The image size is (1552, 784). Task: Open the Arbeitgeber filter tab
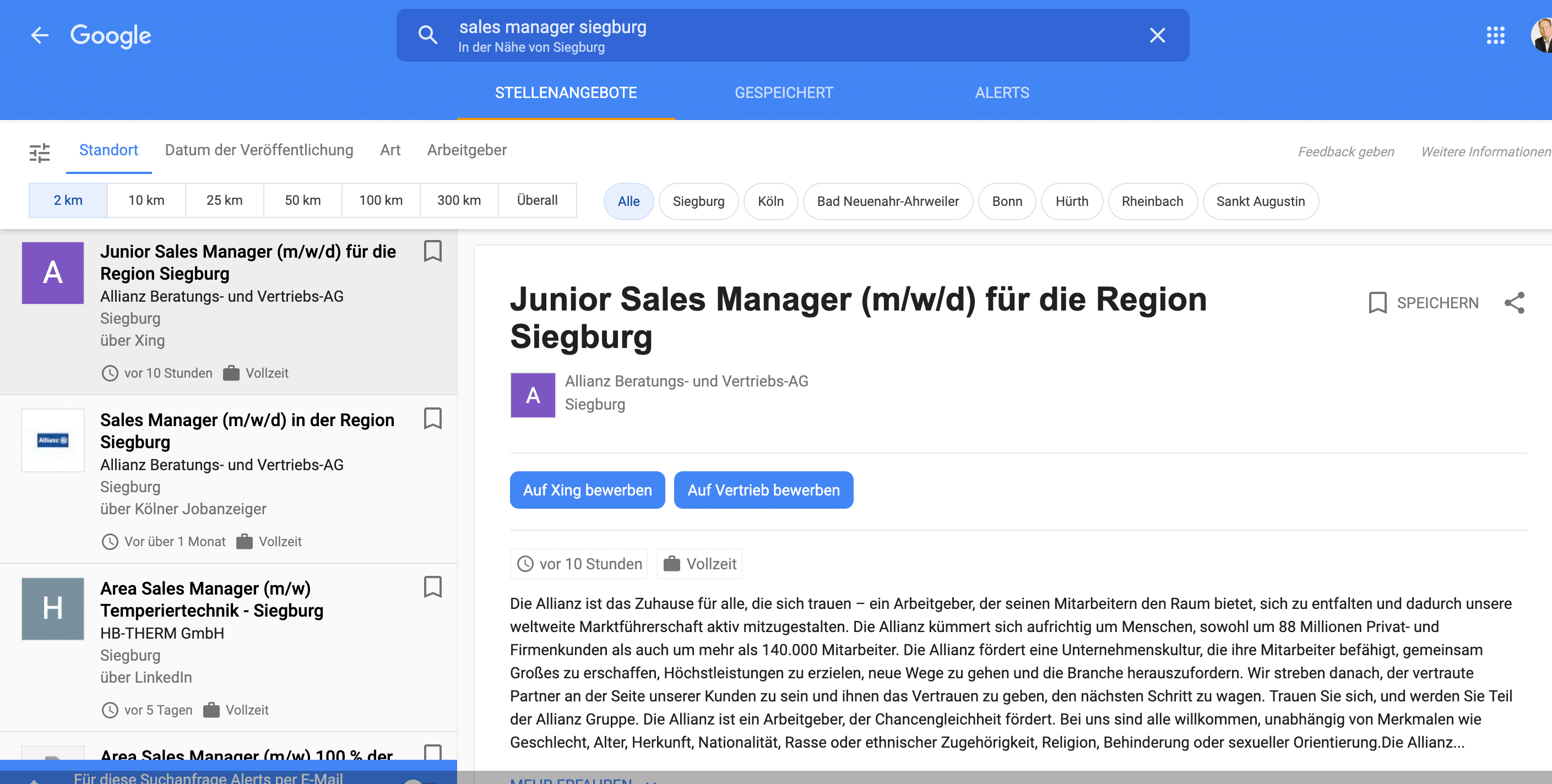click(467, 150)
